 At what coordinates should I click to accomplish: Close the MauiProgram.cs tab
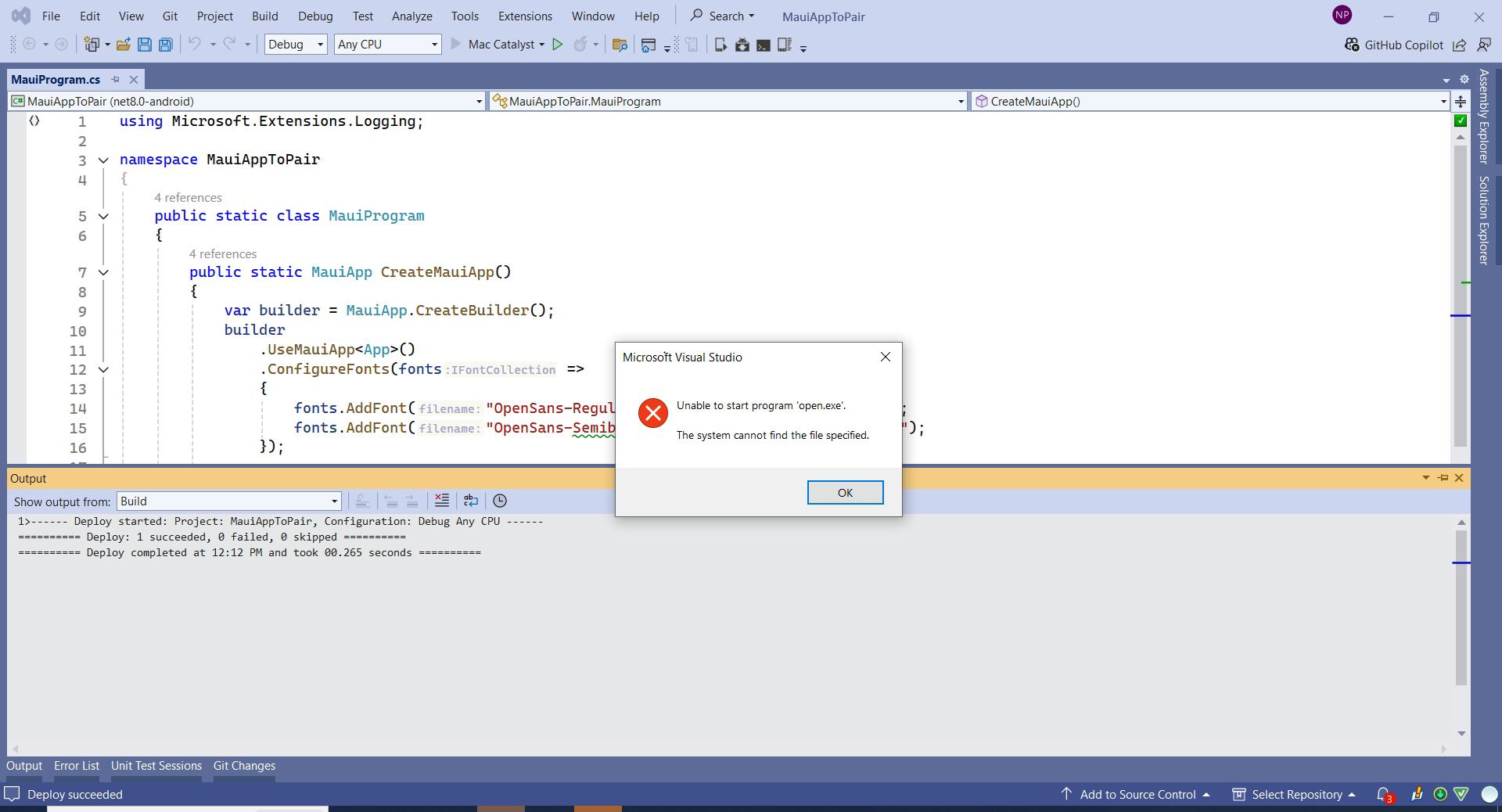[x=134, y=79]
